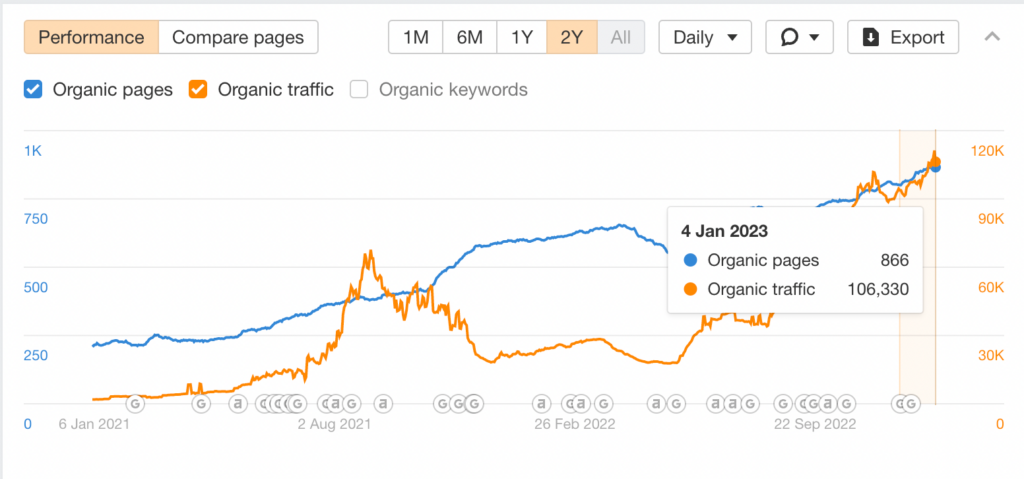Click the blue Organic pages data point

(935, 167)
